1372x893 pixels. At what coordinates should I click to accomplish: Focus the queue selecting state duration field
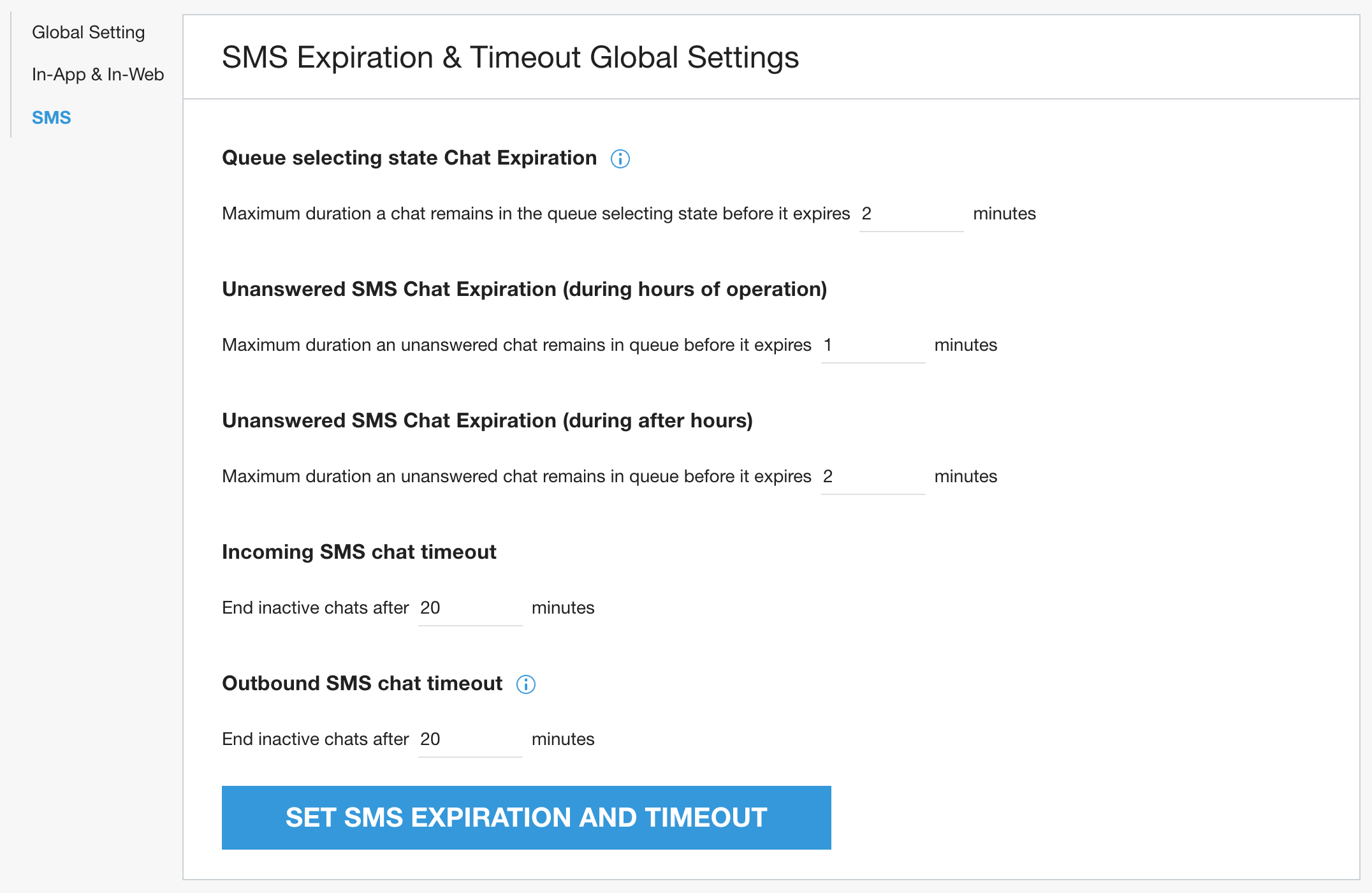coord(910,214)
